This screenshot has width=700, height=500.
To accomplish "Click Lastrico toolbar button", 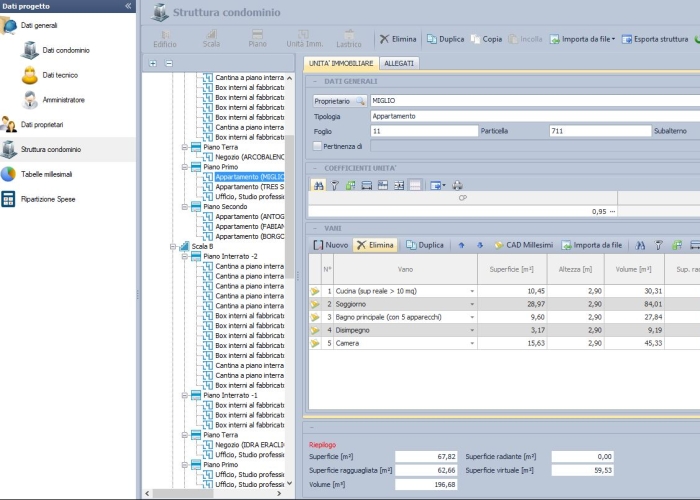I will [349, 39].
